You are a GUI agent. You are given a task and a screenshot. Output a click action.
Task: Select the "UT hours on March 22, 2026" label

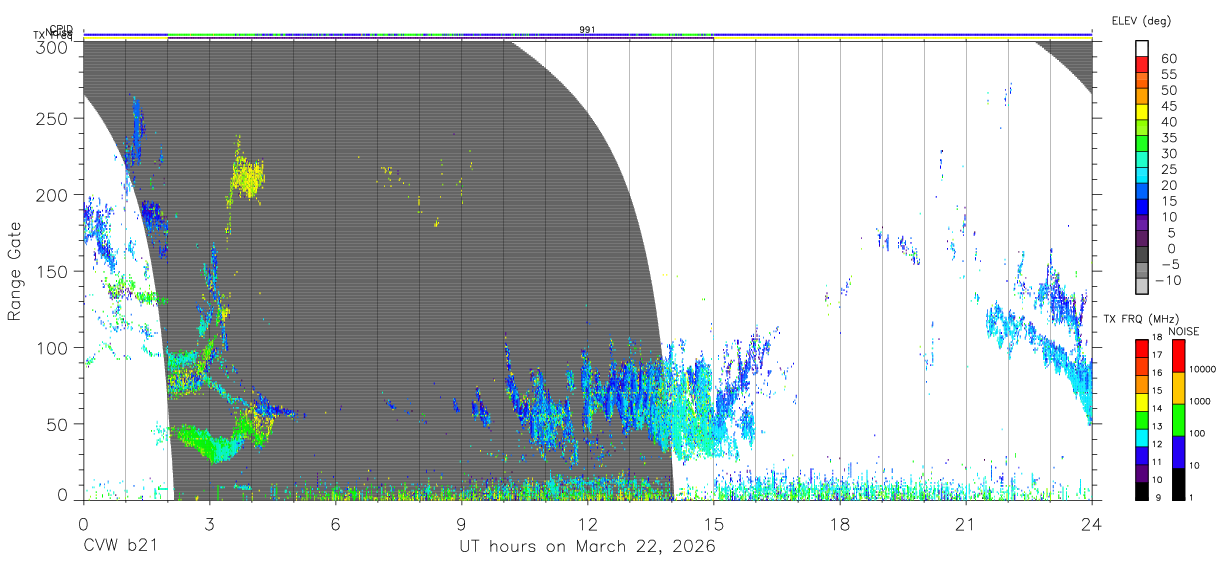point(587,547)
